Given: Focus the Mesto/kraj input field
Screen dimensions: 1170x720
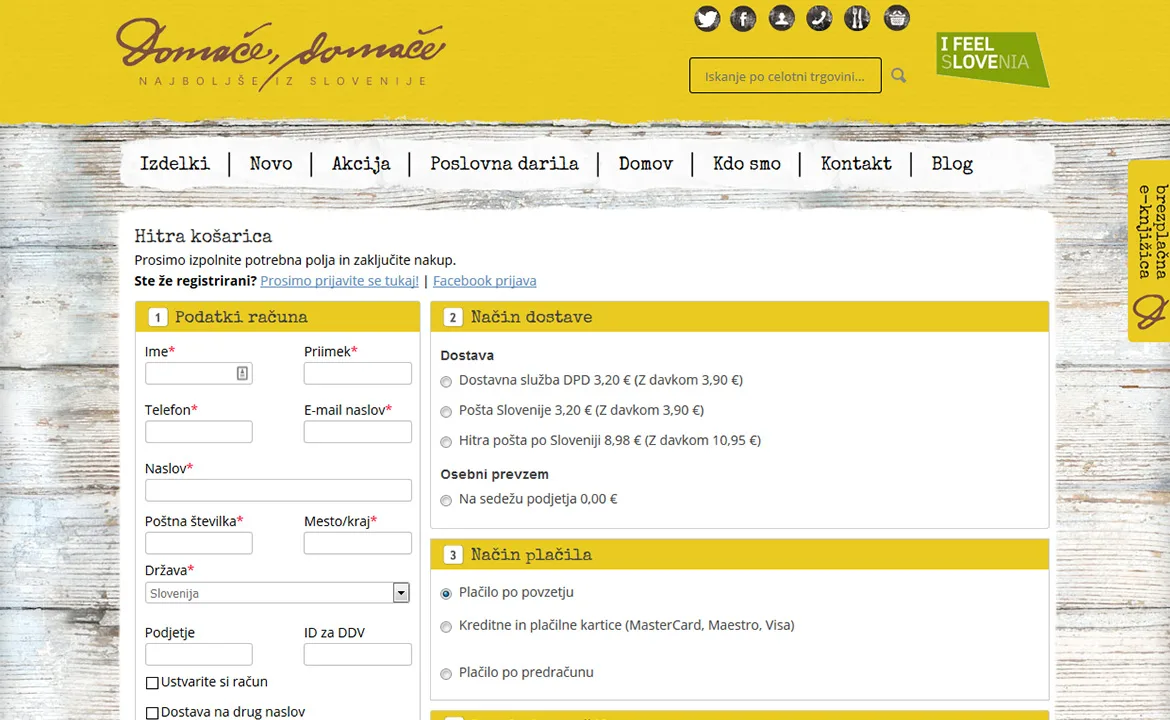Looking at the screenshot, I should pyautogui.click(x=357, y=542).
